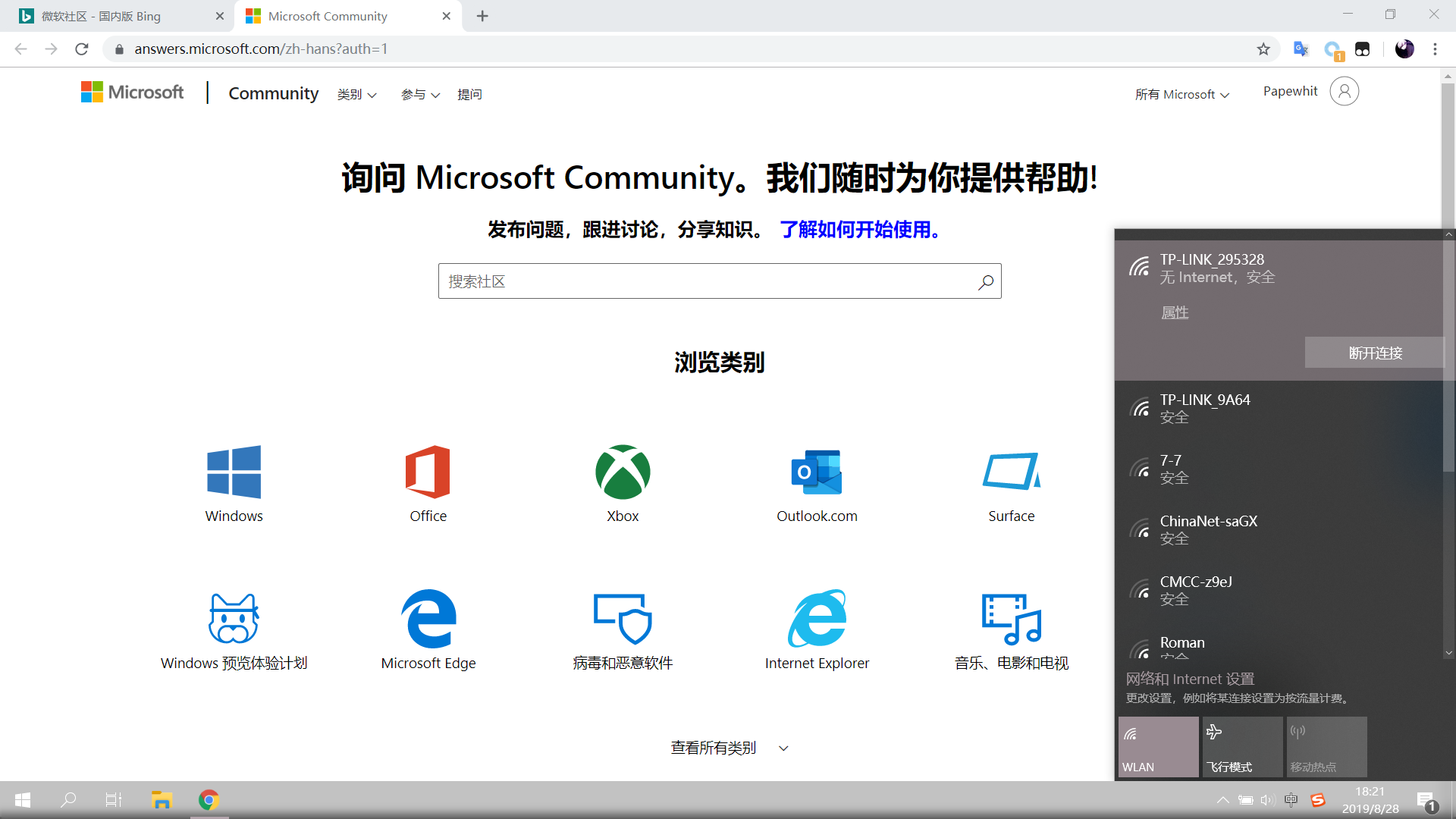Select the CMCC-z9eJ network

pos(1279,591)
